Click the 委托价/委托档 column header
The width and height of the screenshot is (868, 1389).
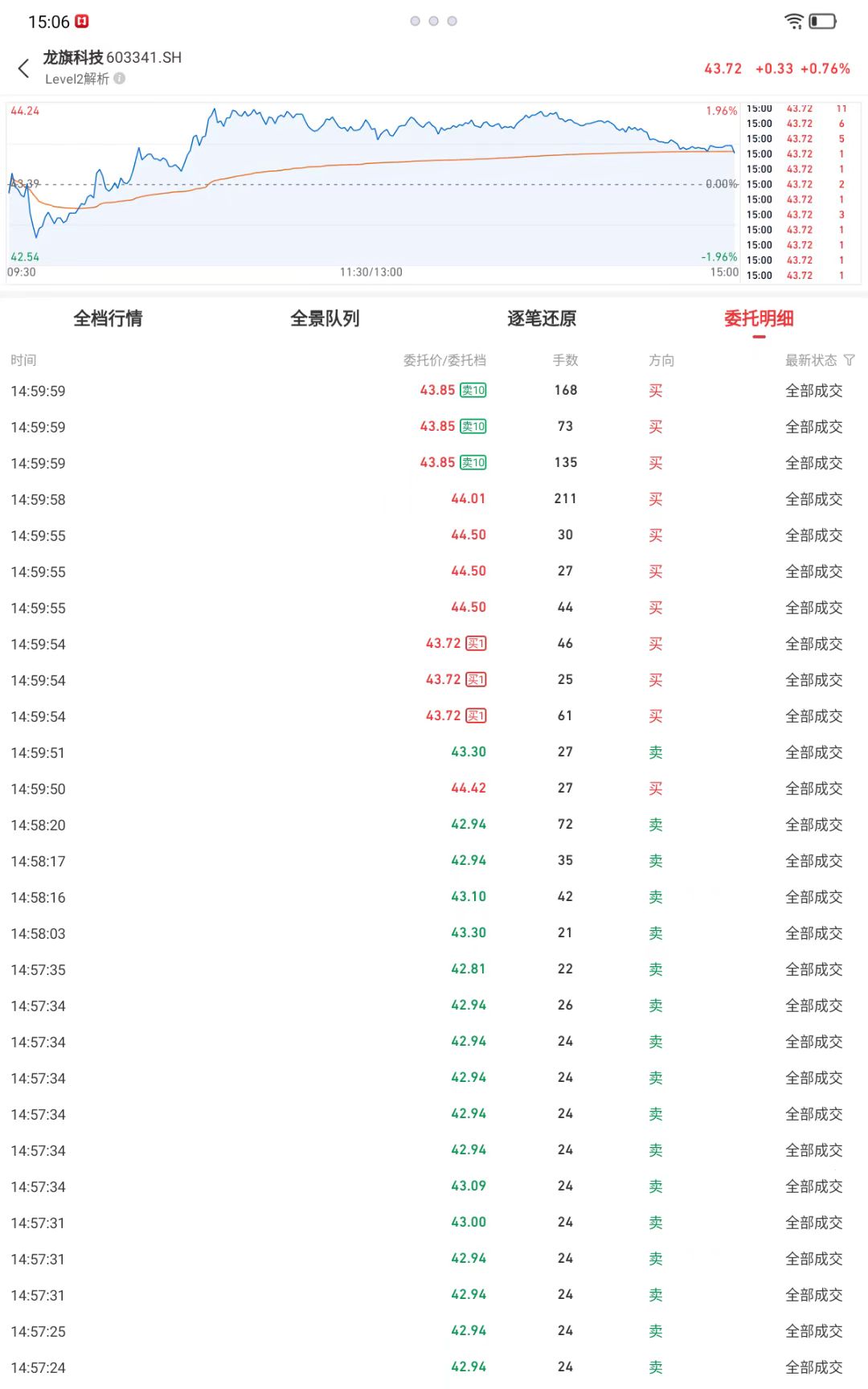[x=444, y=360]
